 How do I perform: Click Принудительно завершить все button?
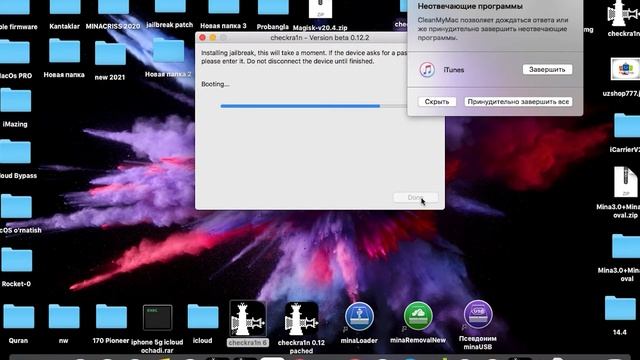[x=518, y=102]
